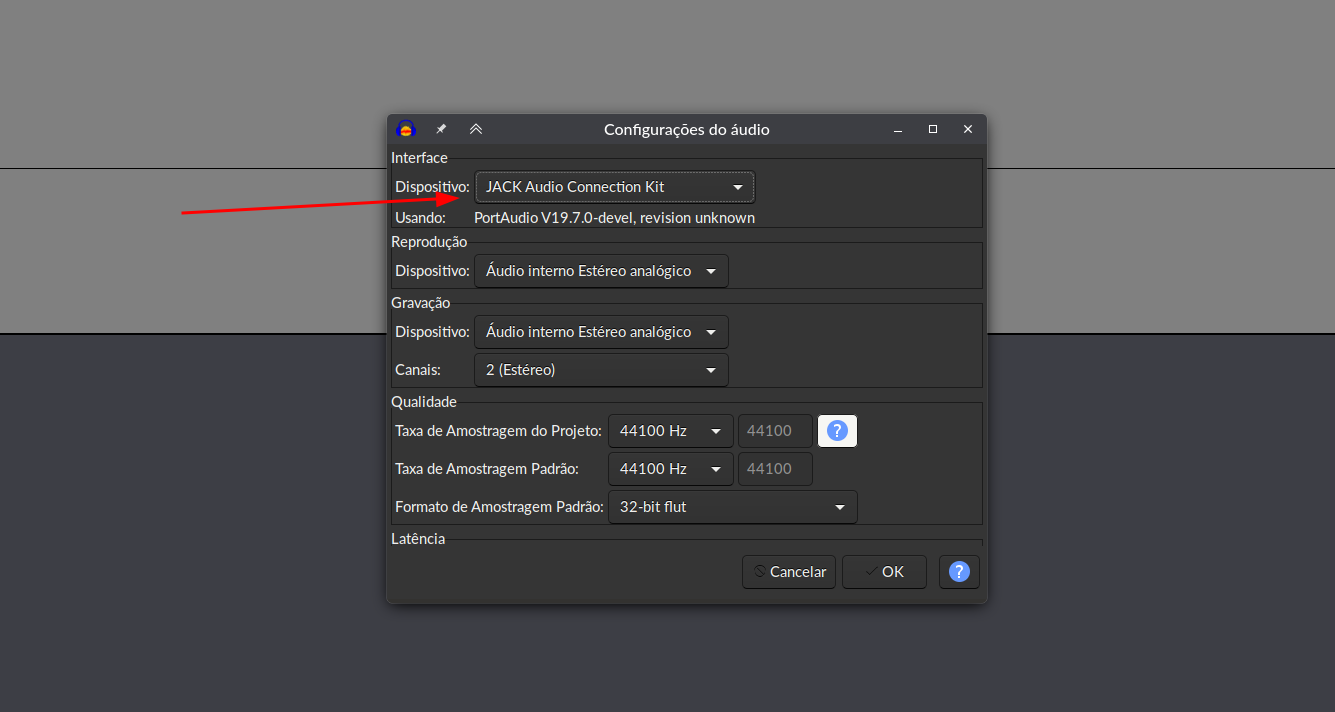Close the Configurações do áudio dialog
1335x712 pixels.
click(x=967, y=129)
